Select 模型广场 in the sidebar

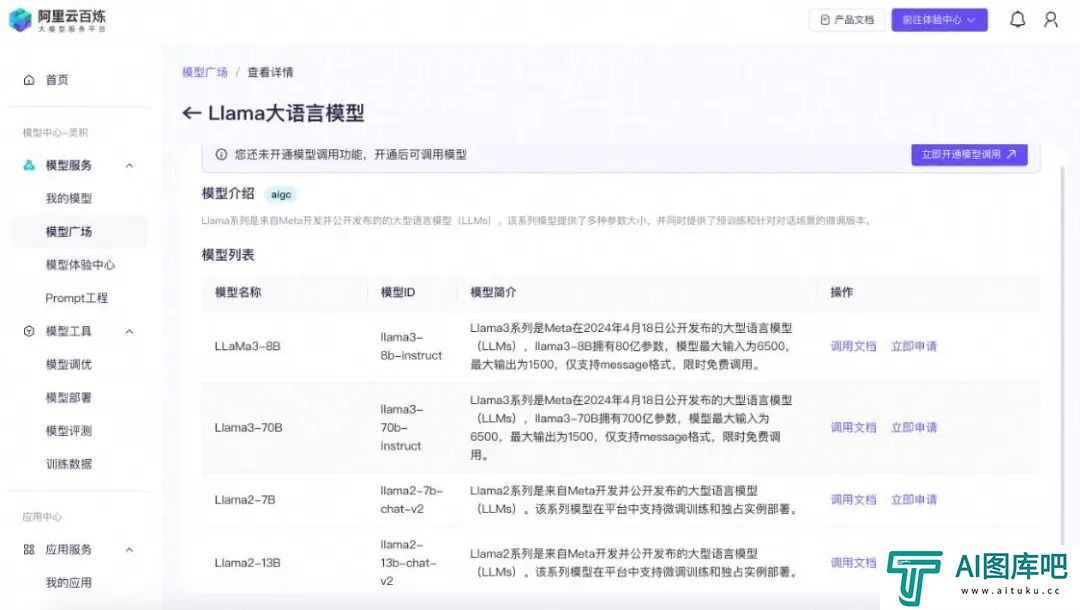[x=69, y=231]
